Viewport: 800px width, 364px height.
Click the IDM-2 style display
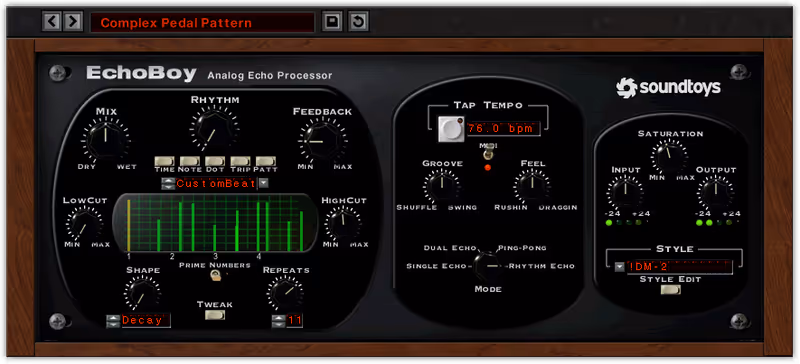coord(679,267)
